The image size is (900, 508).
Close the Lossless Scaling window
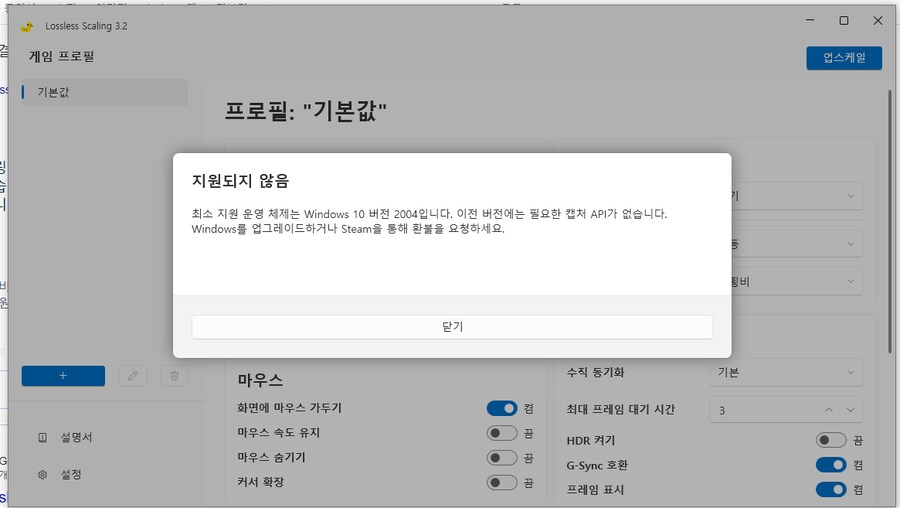878,20
